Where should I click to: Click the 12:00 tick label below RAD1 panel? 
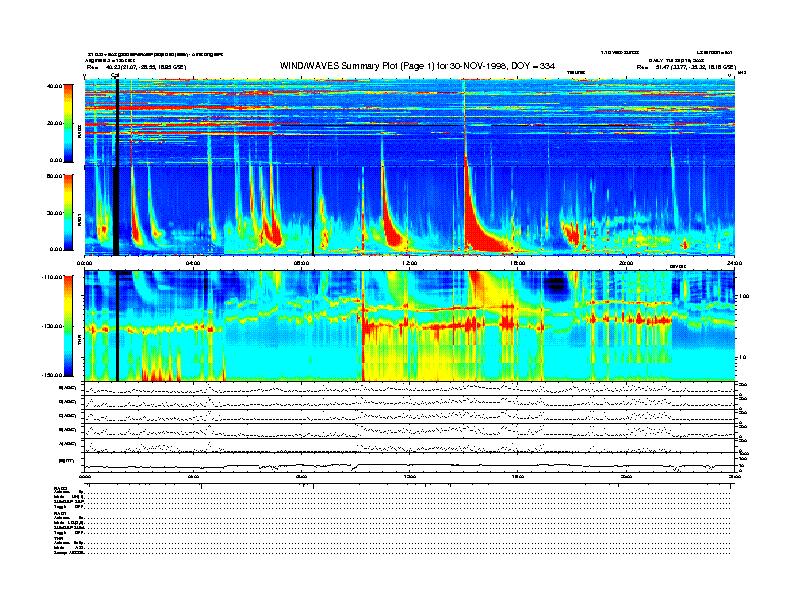click(x=410, y=263)
